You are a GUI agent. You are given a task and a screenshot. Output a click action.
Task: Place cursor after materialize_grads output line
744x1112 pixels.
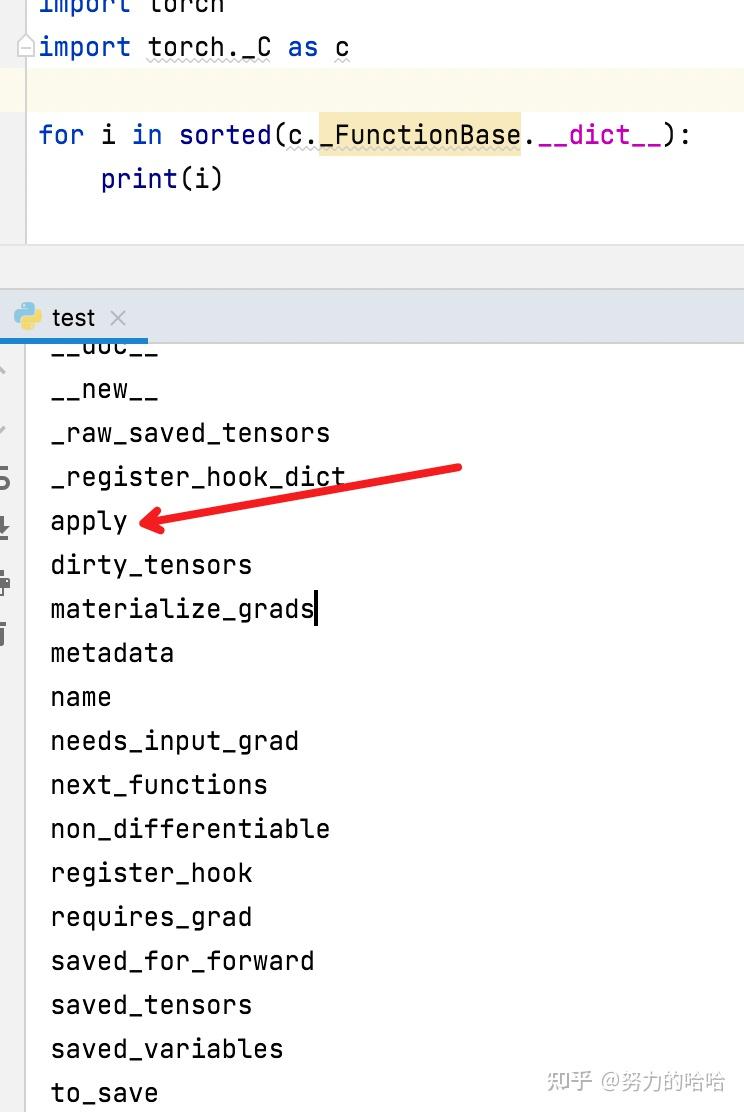coord(318,608)
